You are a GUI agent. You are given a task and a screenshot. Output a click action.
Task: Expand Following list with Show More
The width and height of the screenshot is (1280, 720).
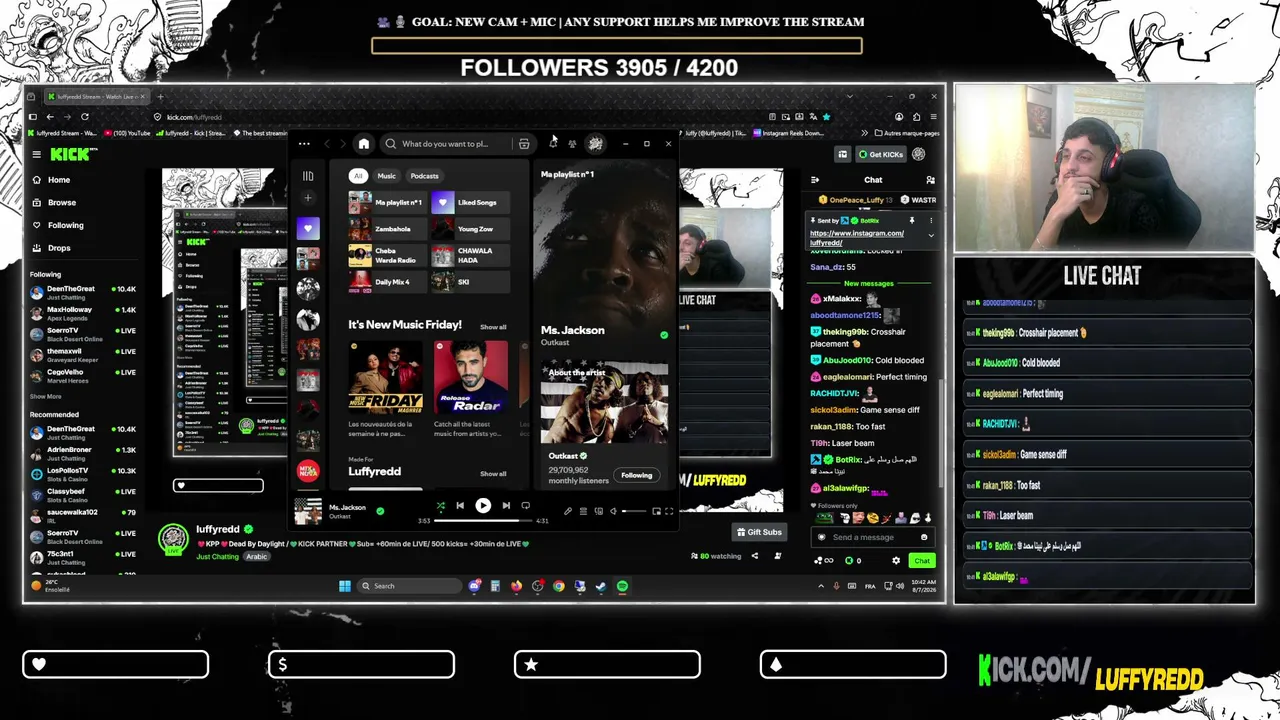pos(46,397)
